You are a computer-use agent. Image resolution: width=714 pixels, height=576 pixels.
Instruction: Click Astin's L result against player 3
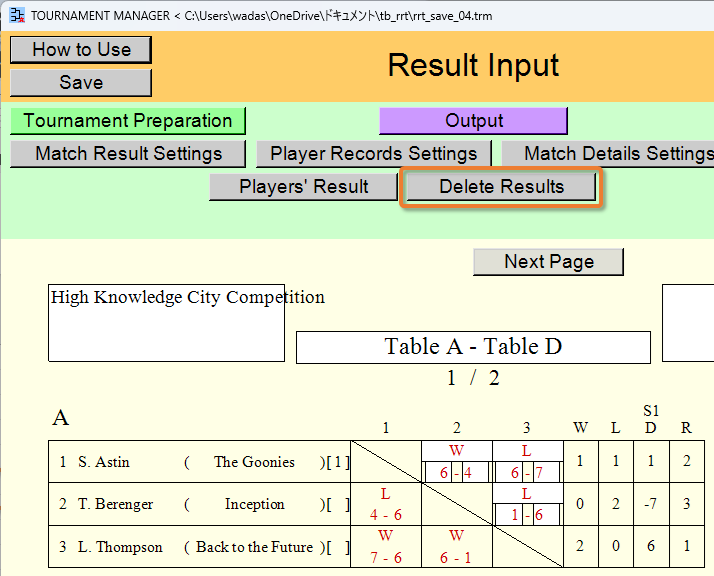tap(526, 450)
